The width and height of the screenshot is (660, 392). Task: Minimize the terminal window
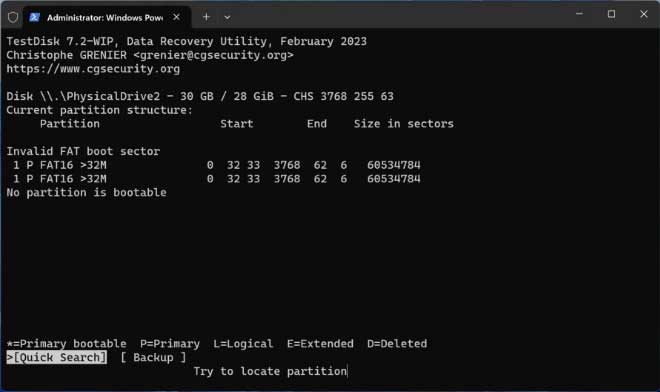[579, 14]
